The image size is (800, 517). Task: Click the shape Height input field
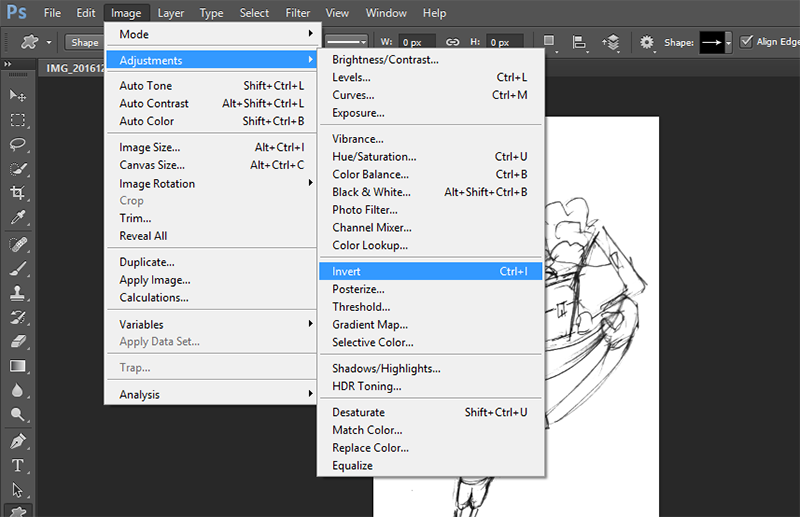[x=505, y=42]
